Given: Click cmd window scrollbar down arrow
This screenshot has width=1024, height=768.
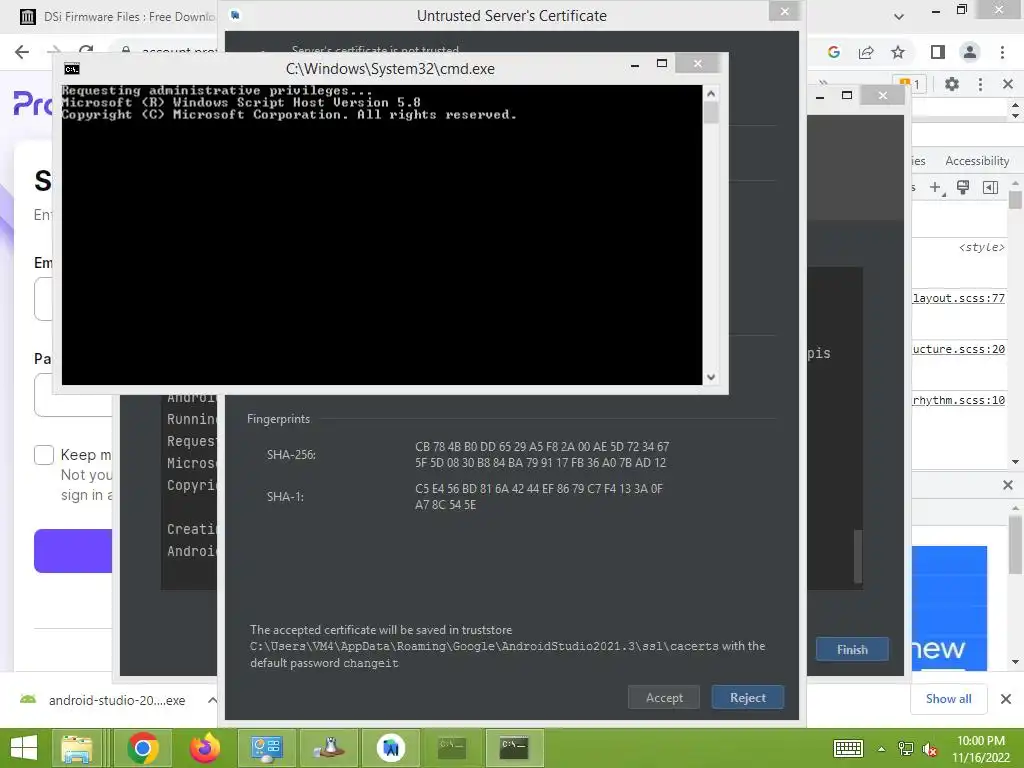Looking at the screenshot, I should [x=711, y=377].
